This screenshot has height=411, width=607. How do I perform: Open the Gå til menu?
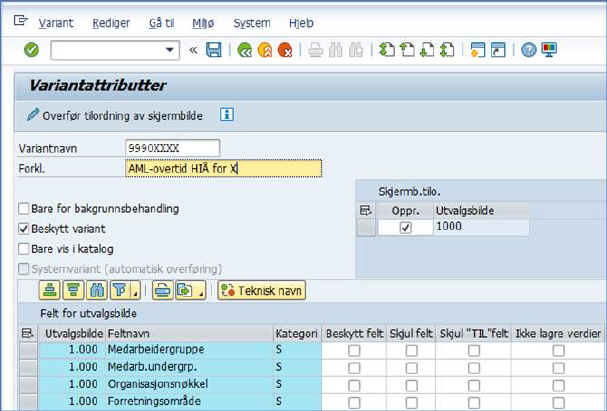[161, 23]
